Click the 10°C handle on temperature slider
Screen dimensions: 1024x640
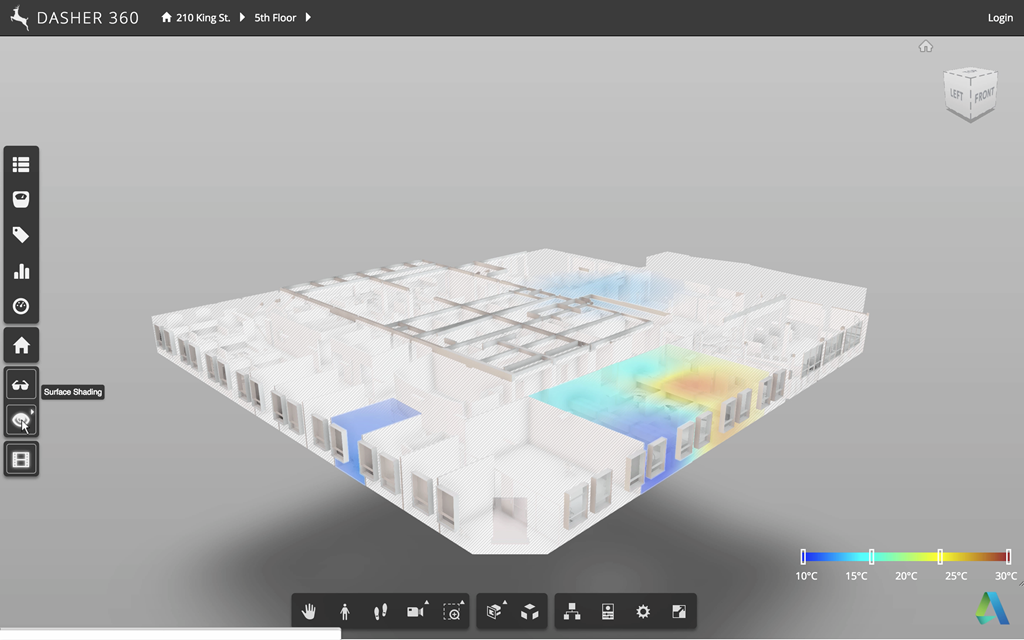[803, 556]
